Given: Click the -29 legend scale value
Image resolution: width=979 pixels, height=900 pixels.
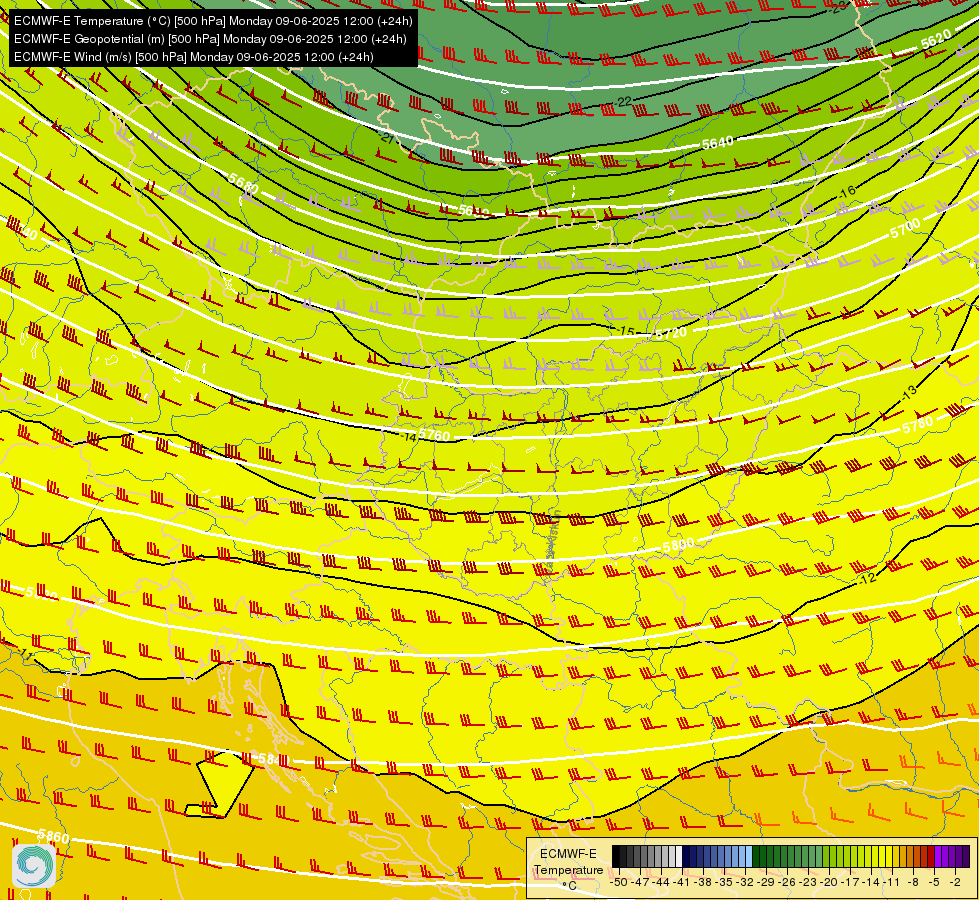Looking at the screenshot, I should tap(765, 883).
